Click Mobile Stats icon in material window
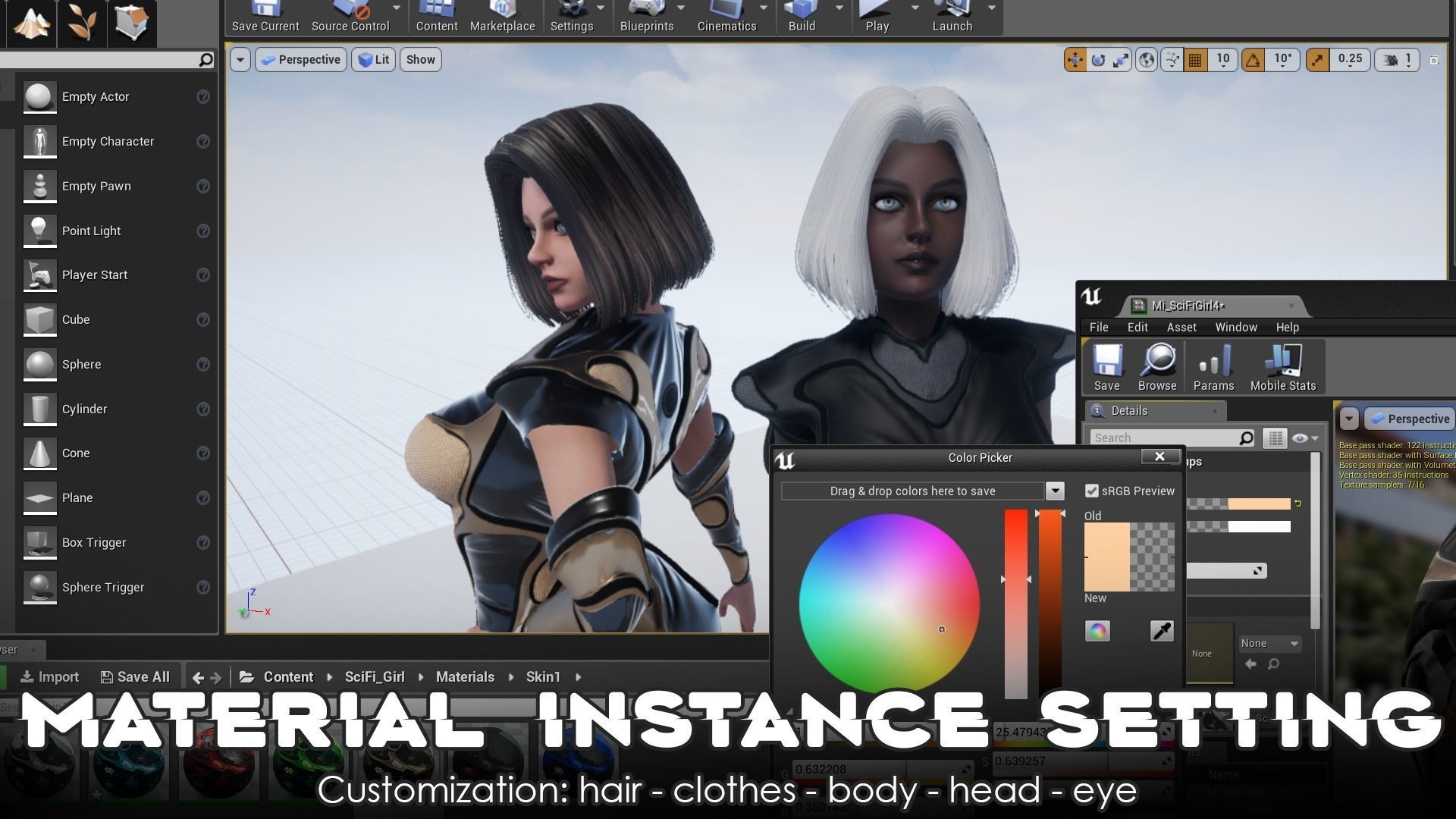 [1283, 368]
